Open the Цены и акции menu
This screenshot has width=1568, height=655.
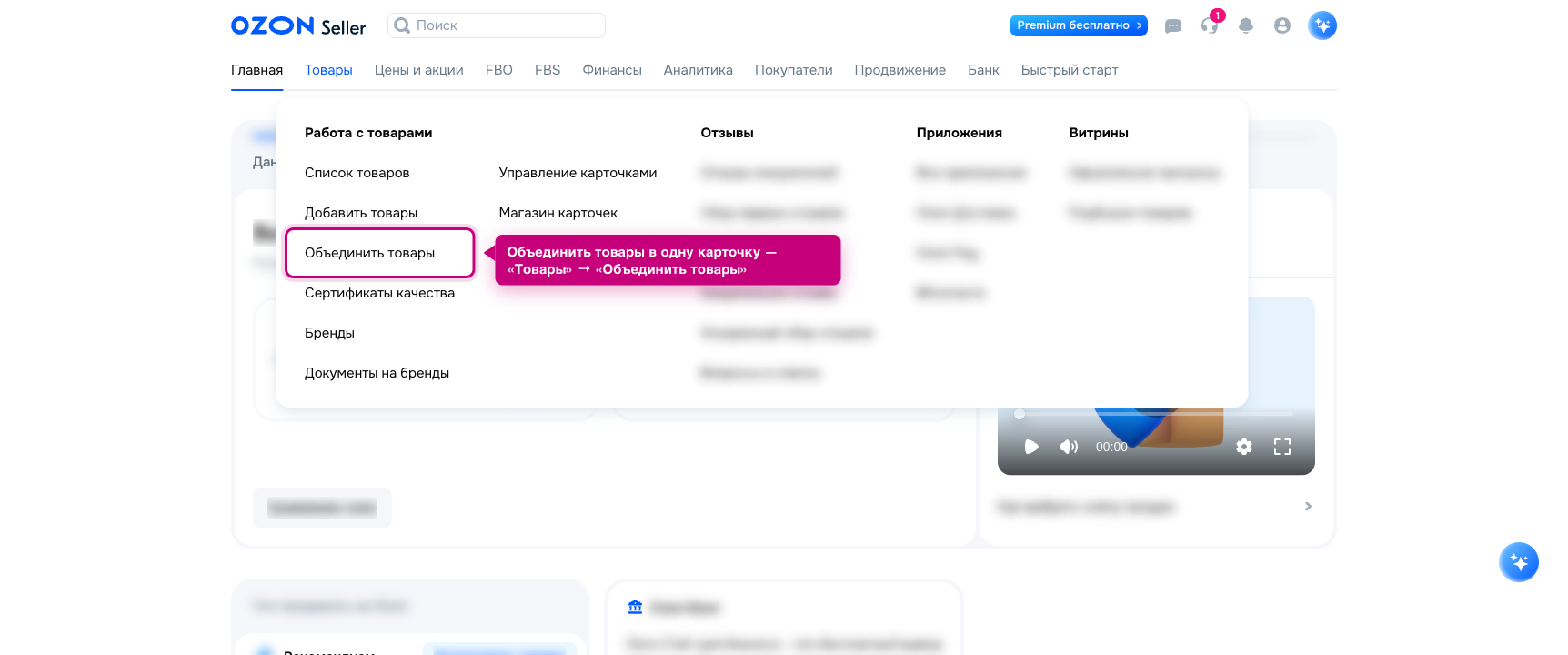418,70
